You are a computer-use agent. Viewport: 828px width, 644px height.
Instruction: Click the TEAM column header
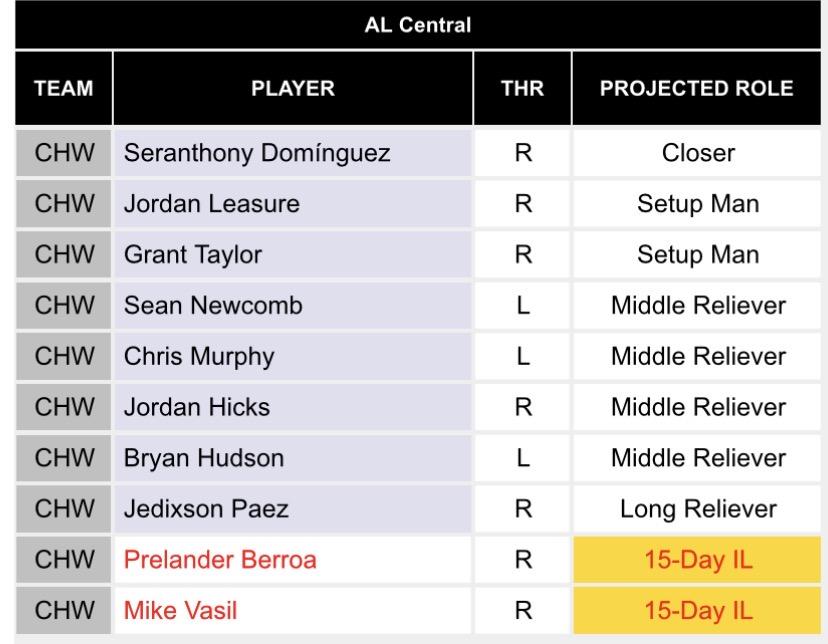pyautogui.click(x=63, y=88)
